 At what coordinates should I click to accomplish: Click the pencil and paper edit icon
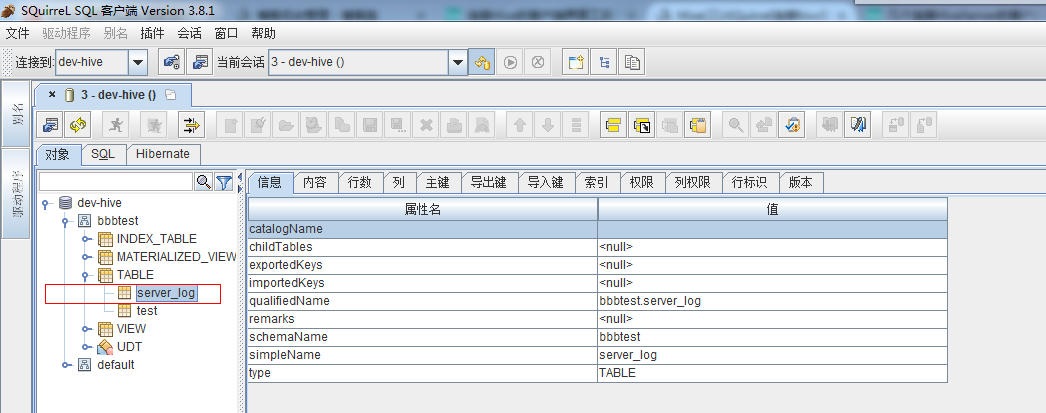click(x=857, y=124)
